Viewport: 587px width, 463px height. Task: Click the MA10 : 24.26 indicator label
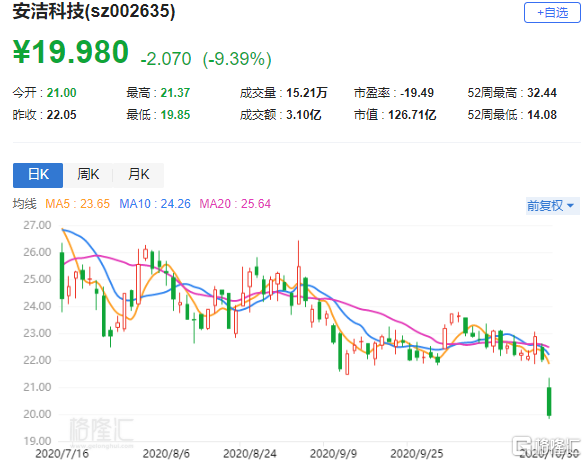155,204
